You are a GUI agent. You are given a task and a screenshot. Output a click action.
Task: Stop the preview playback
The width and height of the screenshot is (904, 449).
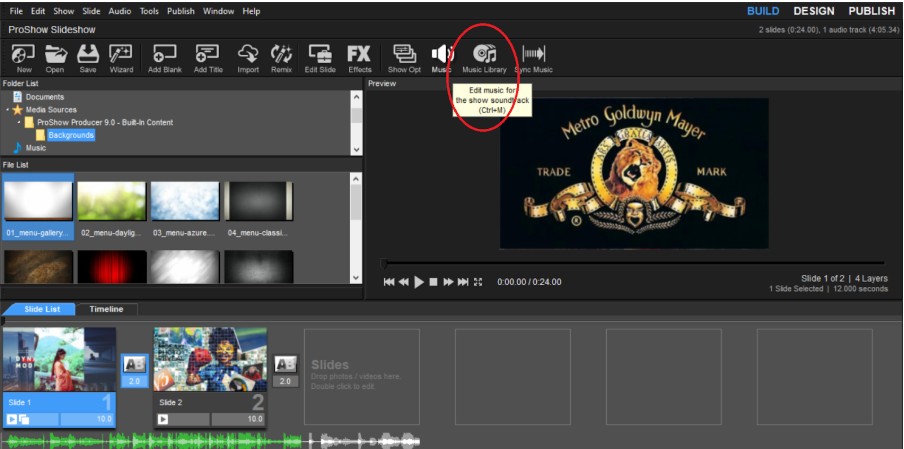click(x=434, y=282)
